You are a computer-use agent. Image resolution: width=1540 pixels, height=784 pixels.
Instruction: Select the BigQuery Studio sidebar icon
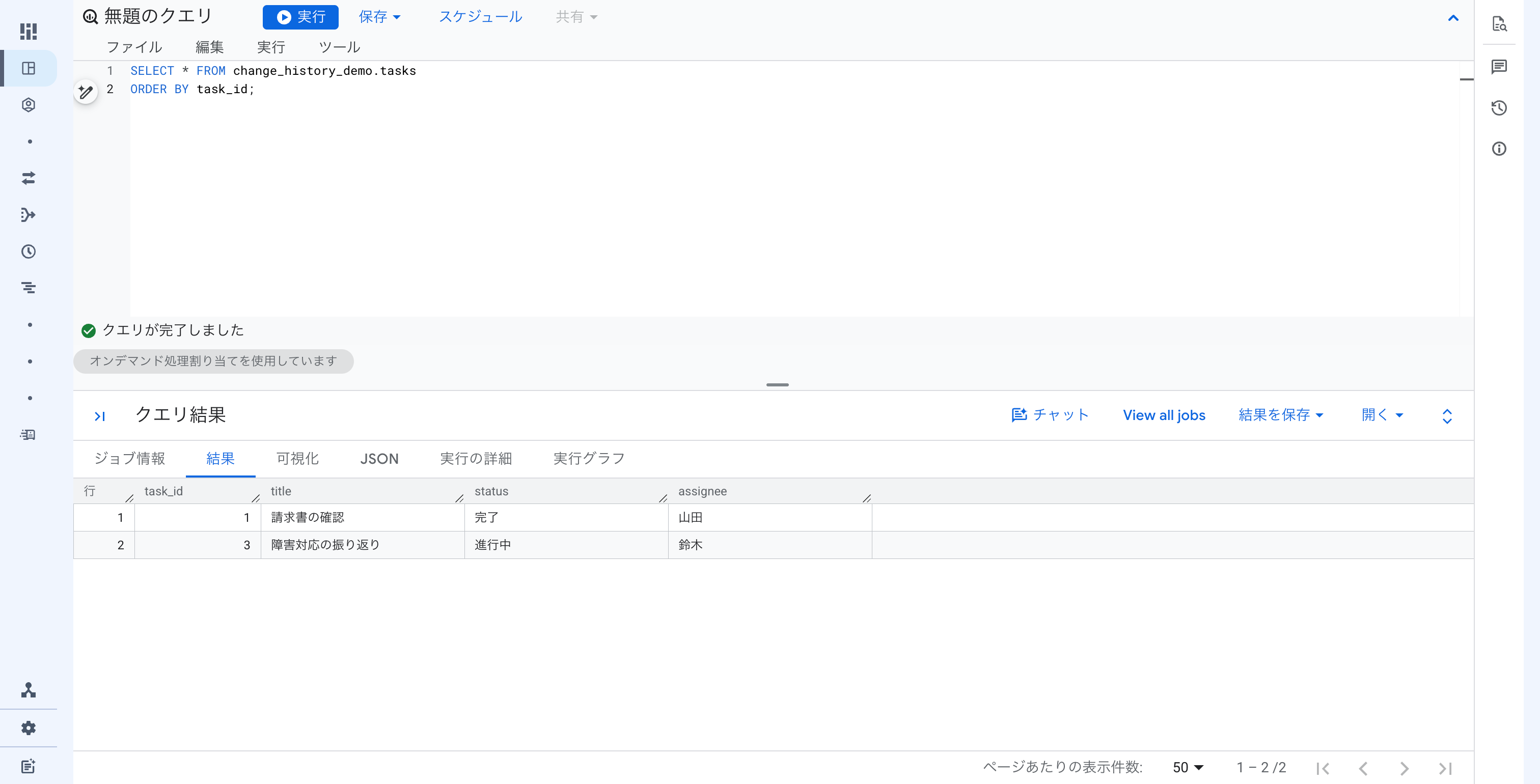[28, 68]
